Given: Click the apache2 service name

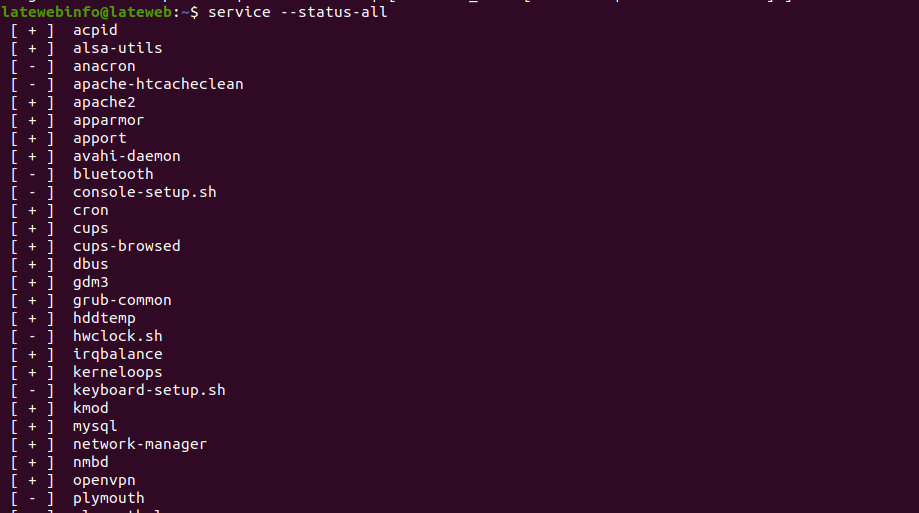Looking at the screenshot, I should 104,102.
